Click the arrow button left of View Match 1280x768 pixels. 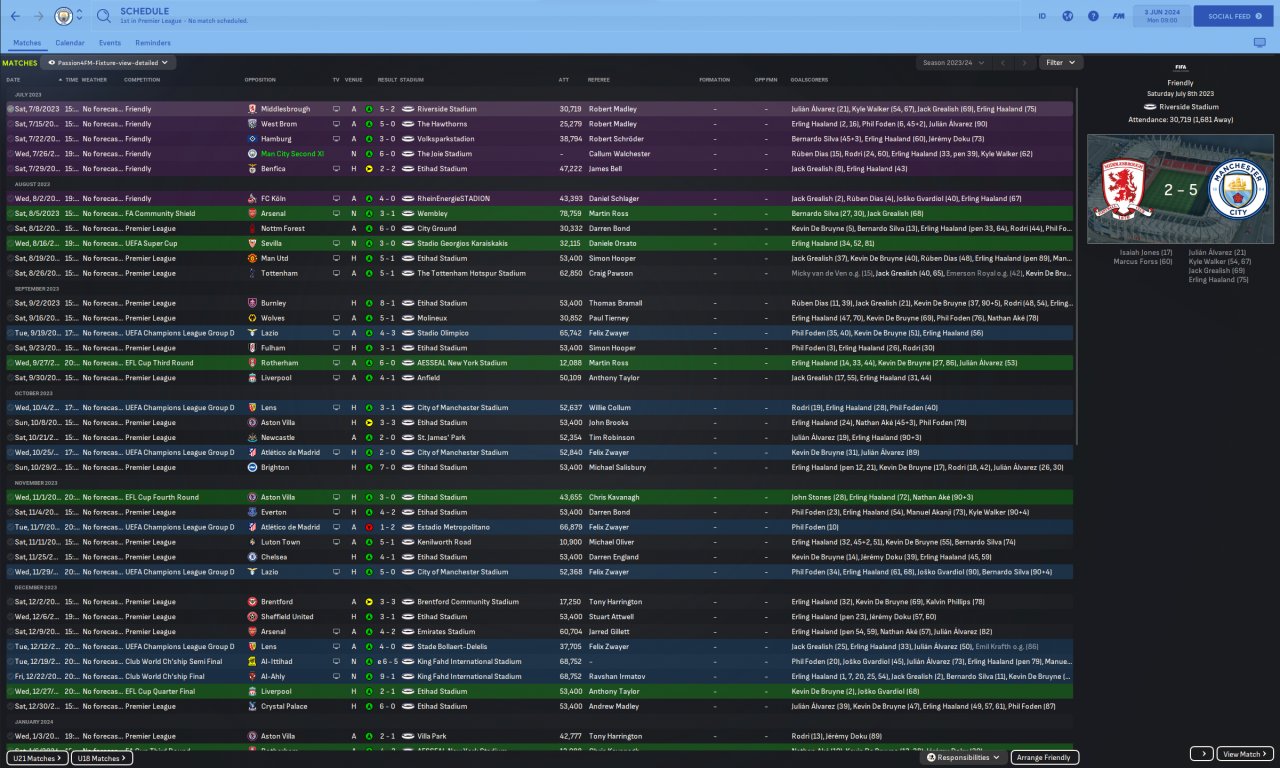pyautogui.click(x=1202, y=754)
